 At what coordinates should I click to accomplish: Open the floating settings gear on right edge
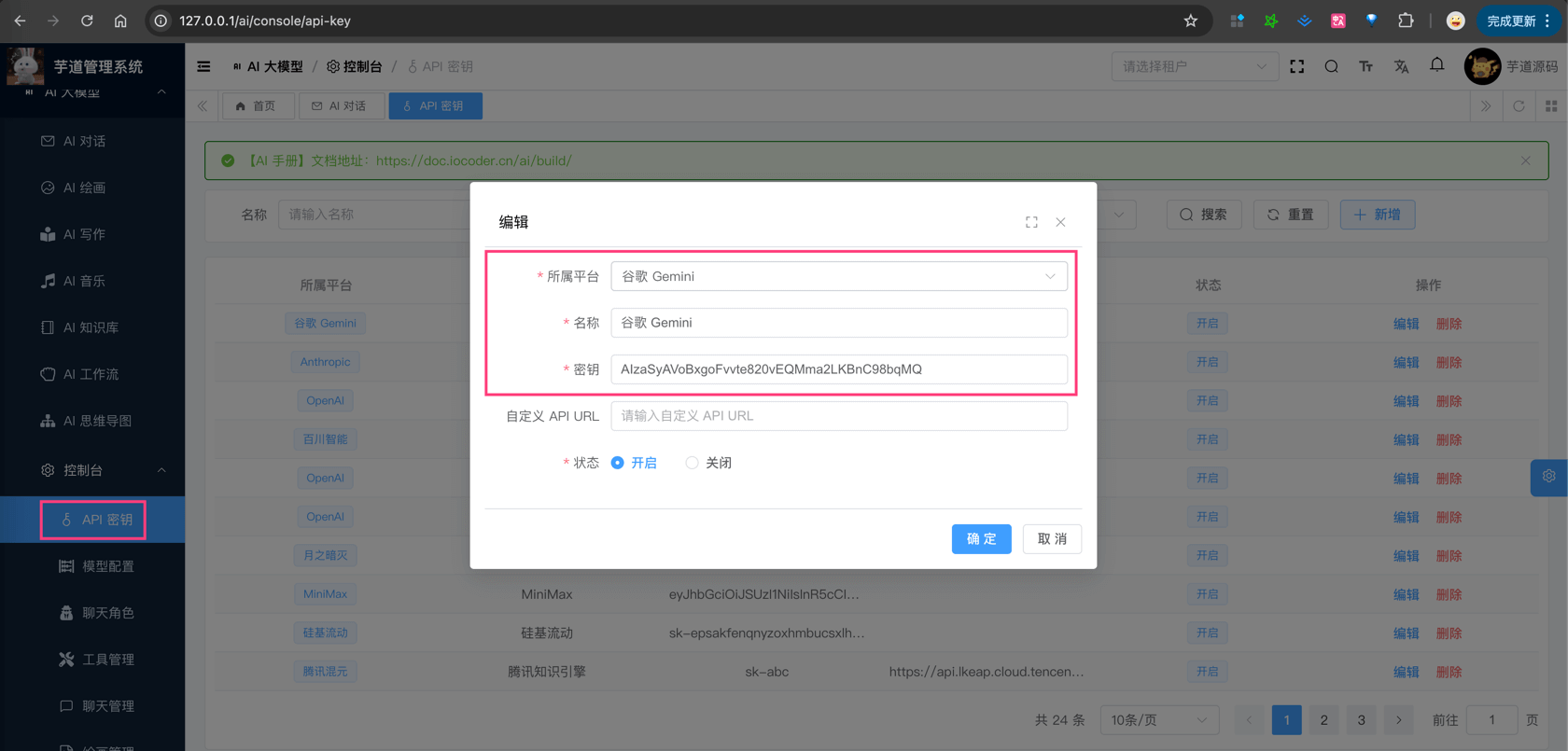tap(1548, 477)
